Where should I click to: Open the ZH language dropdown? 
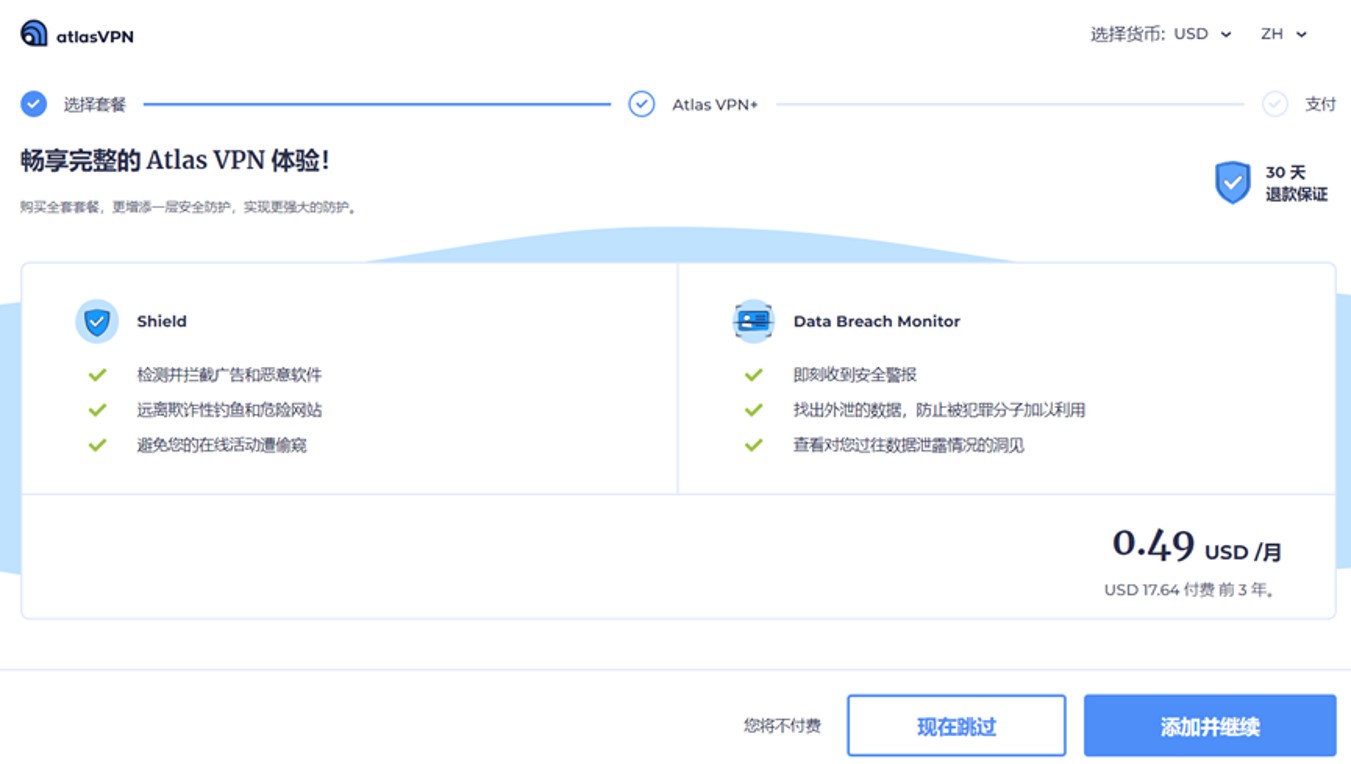tap(1284, 34)
